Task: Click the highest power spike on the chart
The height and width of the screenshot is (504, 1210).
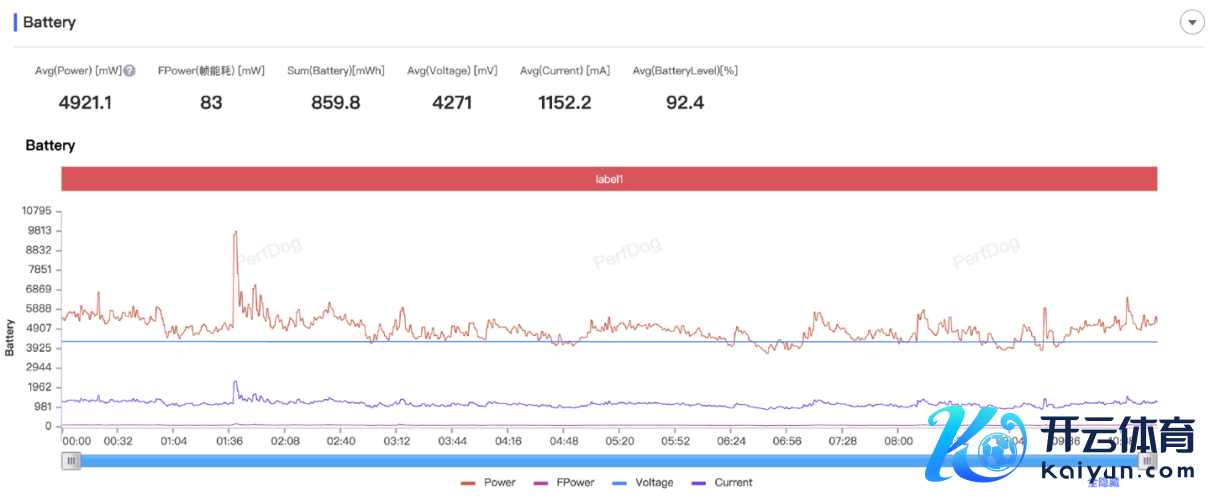Action: tap(235, 233)
